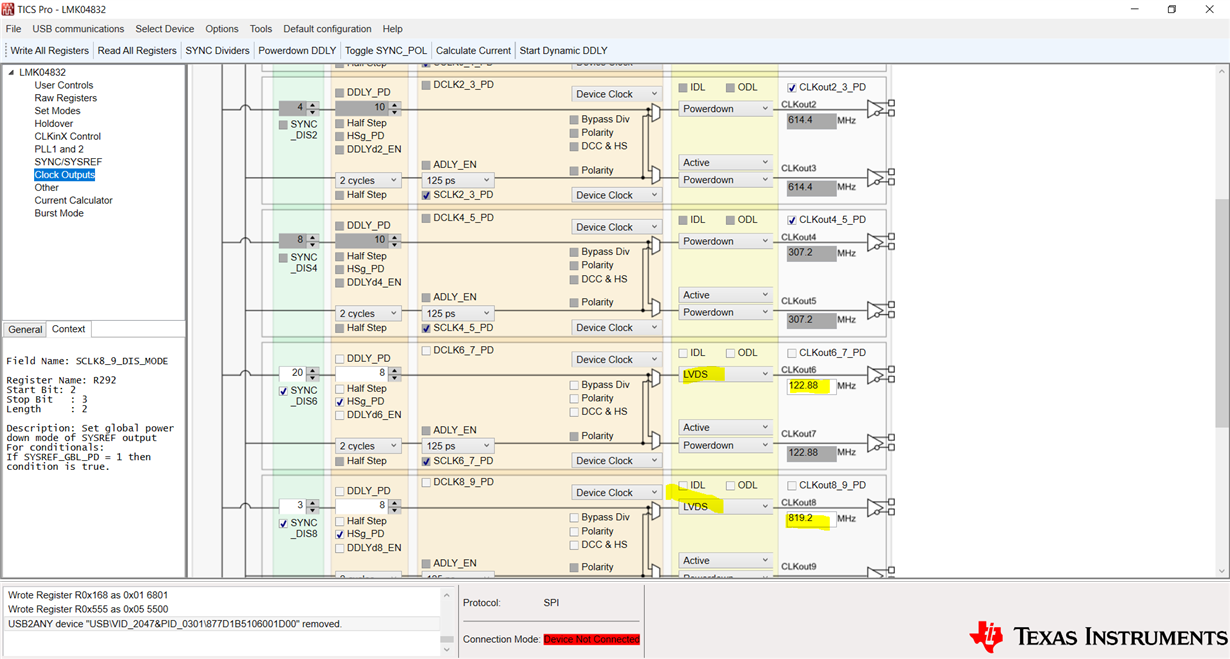Select Set Modes in the tree
This screenshot has width=1230, height=659.
coord(57,111)
